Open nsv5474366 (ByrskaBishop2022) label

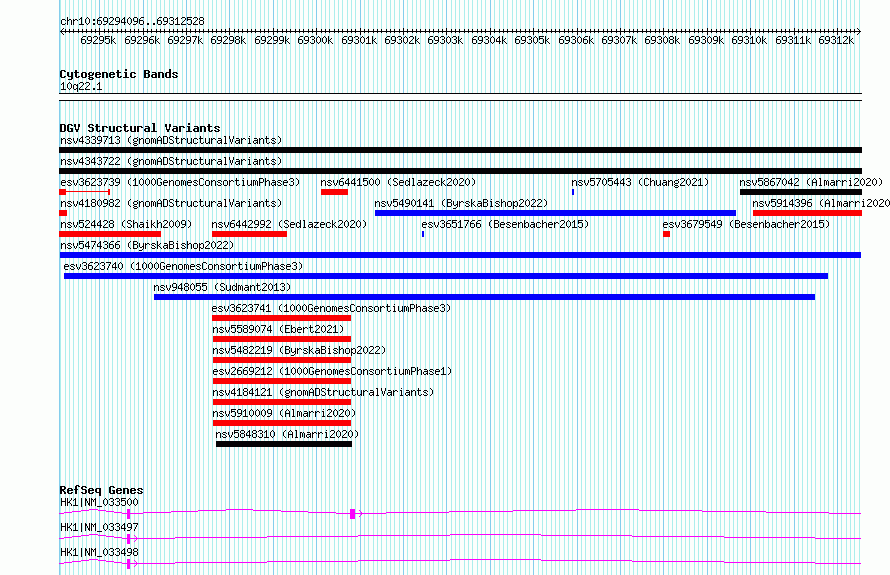pyautogui.click(x=147, y=245)
